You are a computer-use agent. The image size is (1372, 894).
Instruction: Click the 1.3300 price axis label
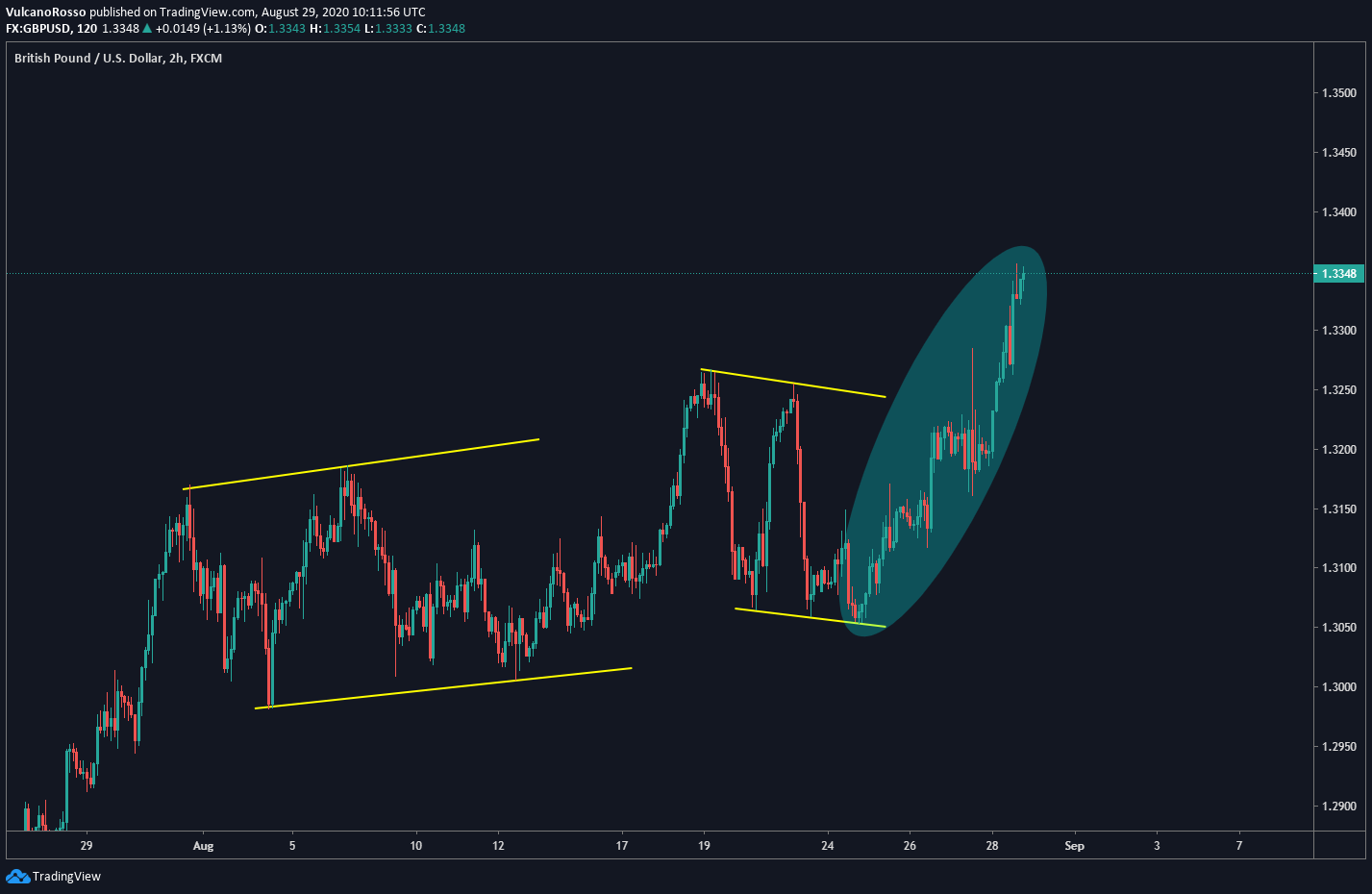[1339, 331]
